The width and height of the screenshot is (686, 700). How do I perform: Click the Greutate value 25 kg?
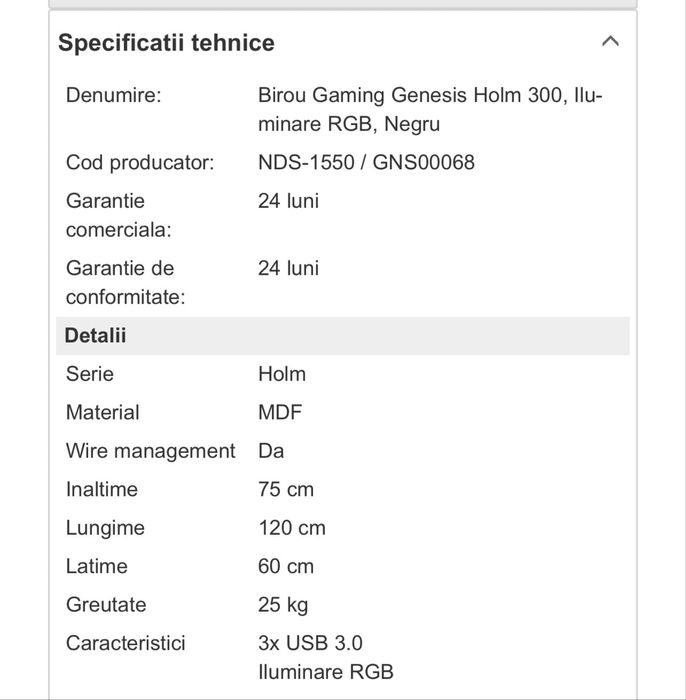(x=283, y=605)
